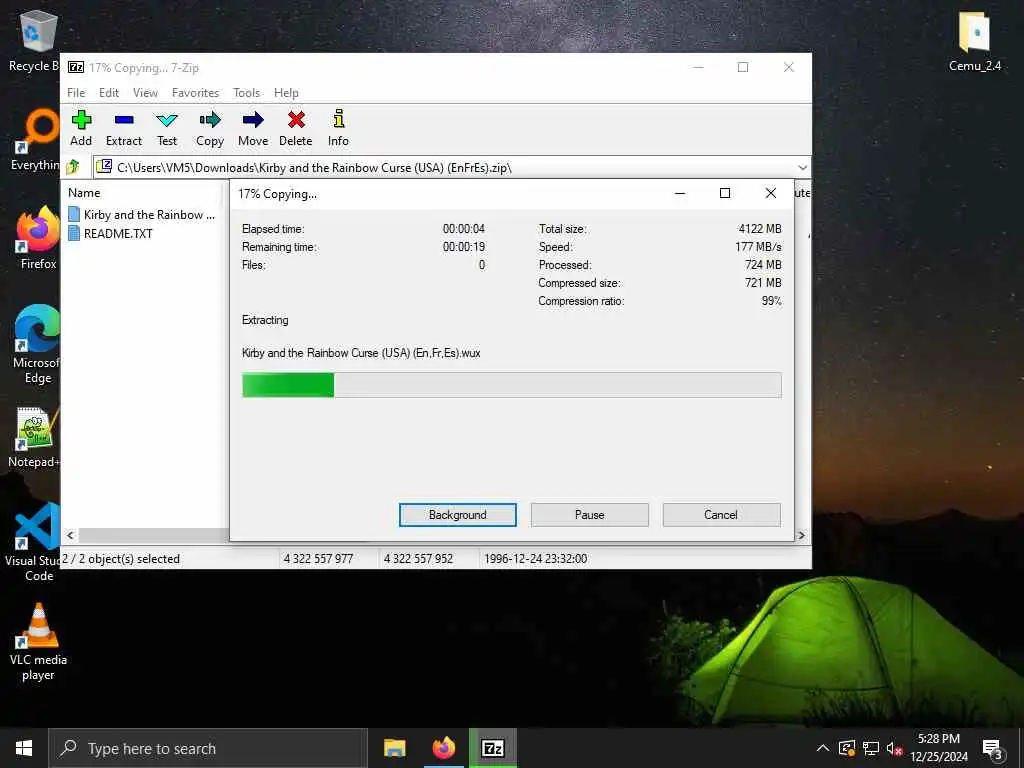Select the Firefox desktop shortcut
The image size is (1024, 768).
tap(38, 230)
